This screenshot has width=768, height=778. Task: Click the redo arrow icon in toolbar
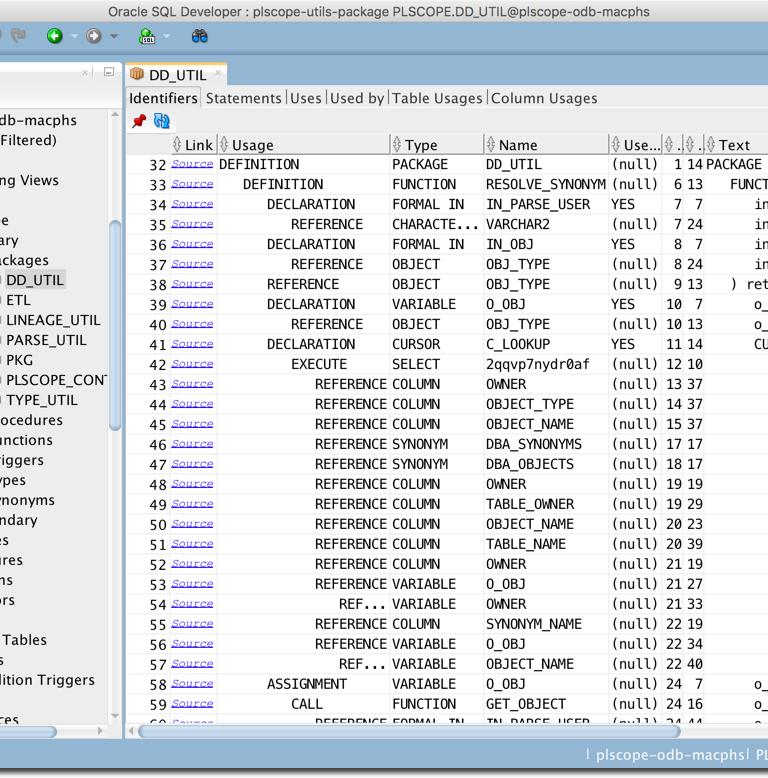(18, 35)
